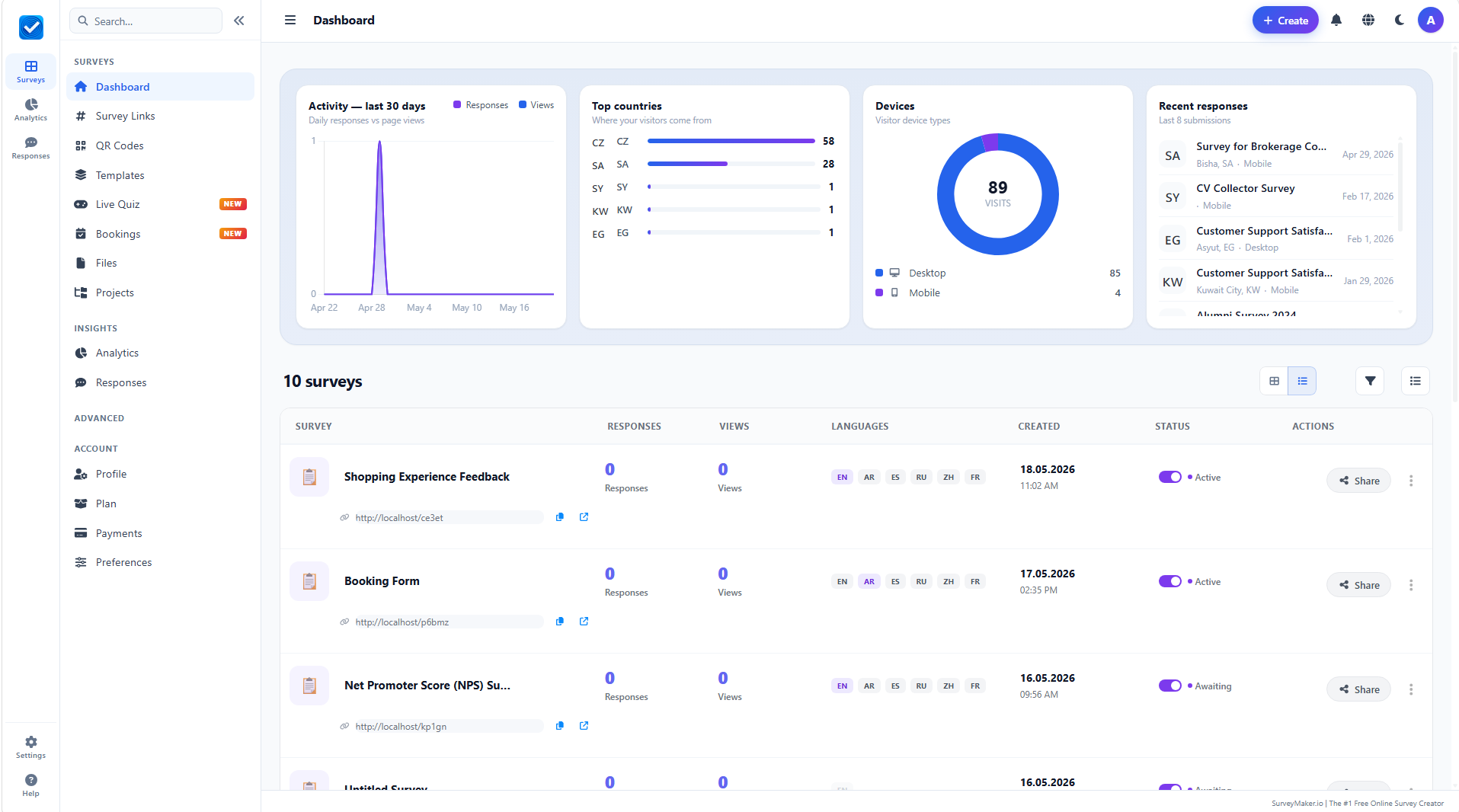This screenshot has height=812, width=1459.
Task: Toggle Booking Form active status switch
Action: point(1170,581)
